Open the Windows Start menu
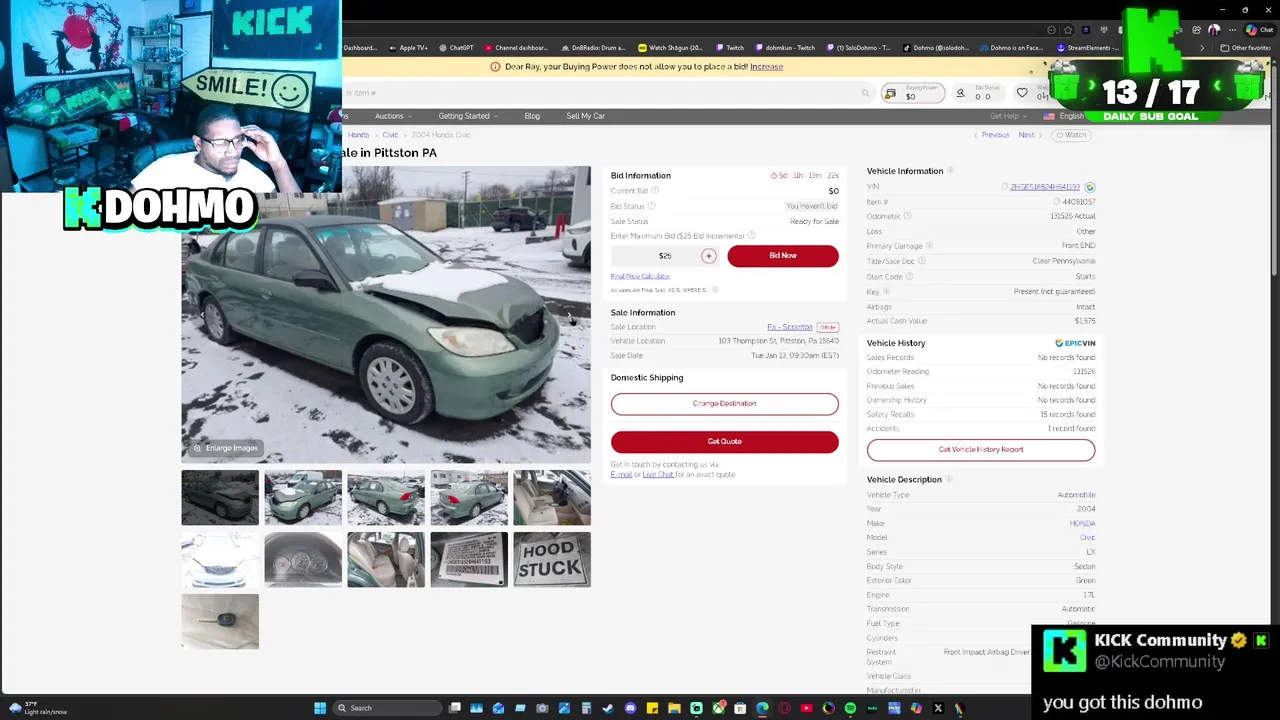Viewport: 1280px width, 720px height. tap(320, 708)
